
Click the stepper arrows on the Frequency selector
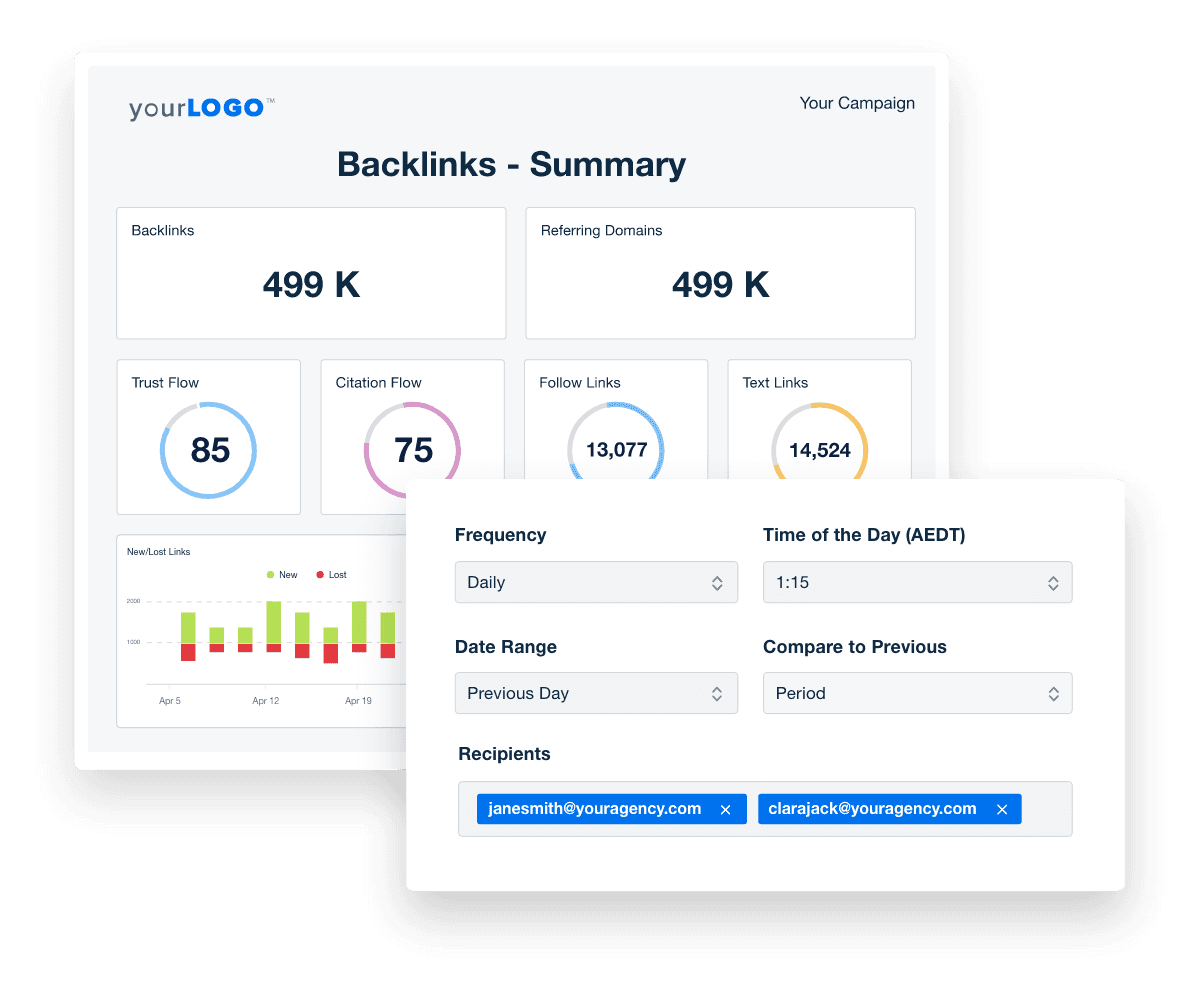click(x=718, y=582)
